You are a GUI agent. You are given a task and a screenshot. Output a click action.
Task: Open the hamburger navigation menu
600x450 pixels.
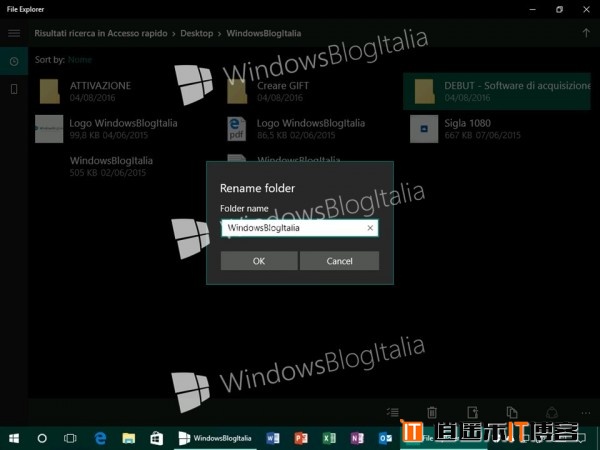coord(14,33)
